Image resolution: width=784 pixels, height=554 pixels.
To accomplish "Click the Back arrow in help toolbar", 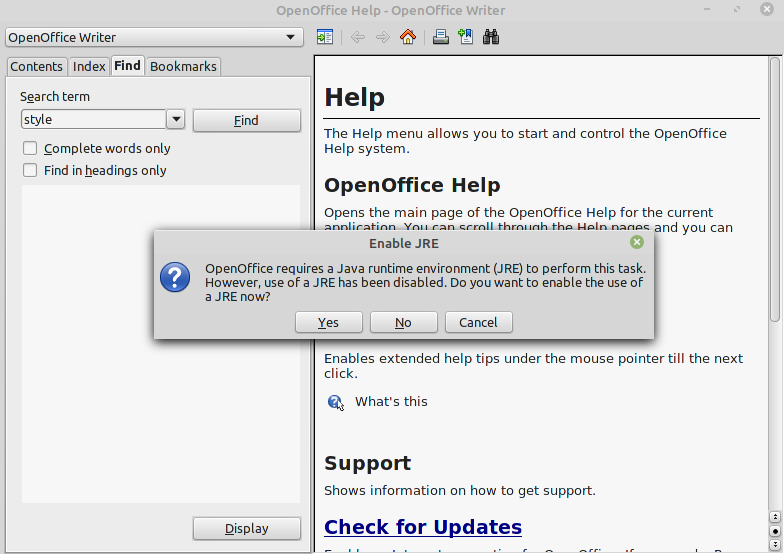I will coord(358,37).
